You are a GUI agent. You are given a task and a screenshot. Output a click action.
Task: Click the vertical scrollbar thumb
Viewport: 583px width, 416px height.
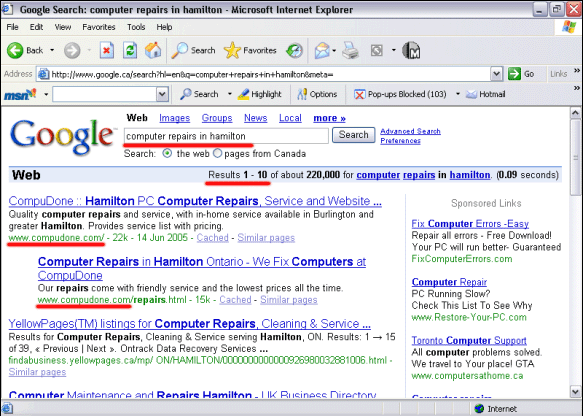(x=575, y=157)
